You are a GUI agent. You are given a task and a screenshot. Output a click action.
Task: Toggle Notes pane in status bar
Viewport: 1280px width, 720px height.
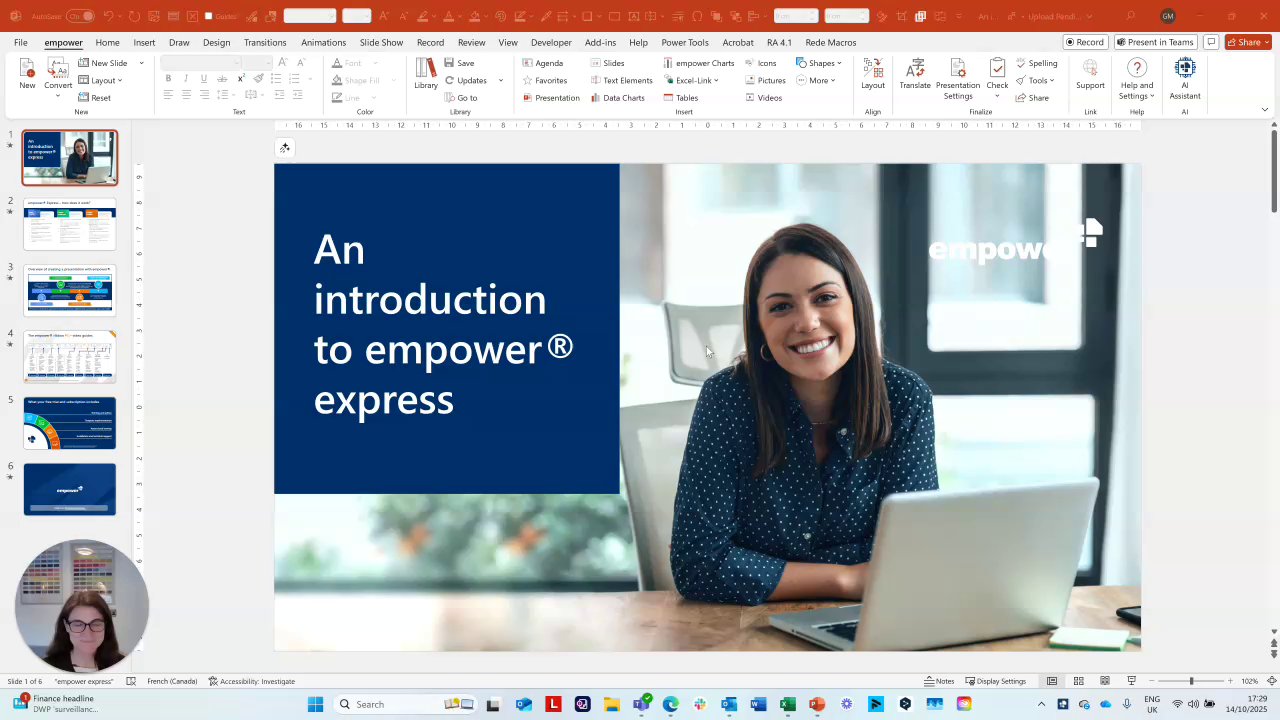[x=939, y=681]
